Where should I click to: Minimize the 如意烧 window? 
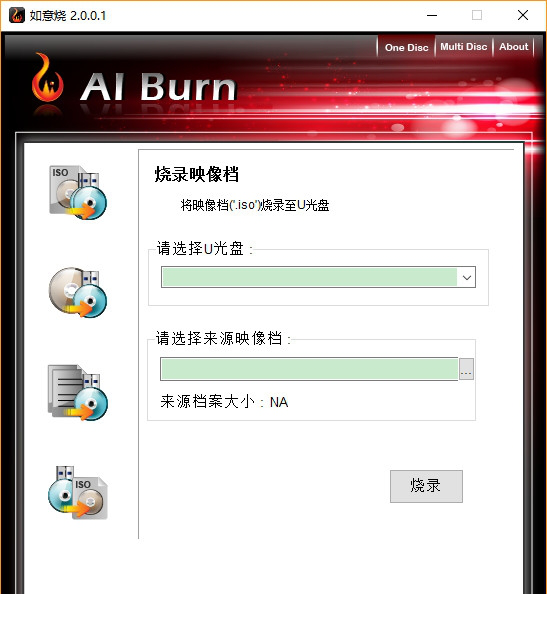click(x=432, y=15)
